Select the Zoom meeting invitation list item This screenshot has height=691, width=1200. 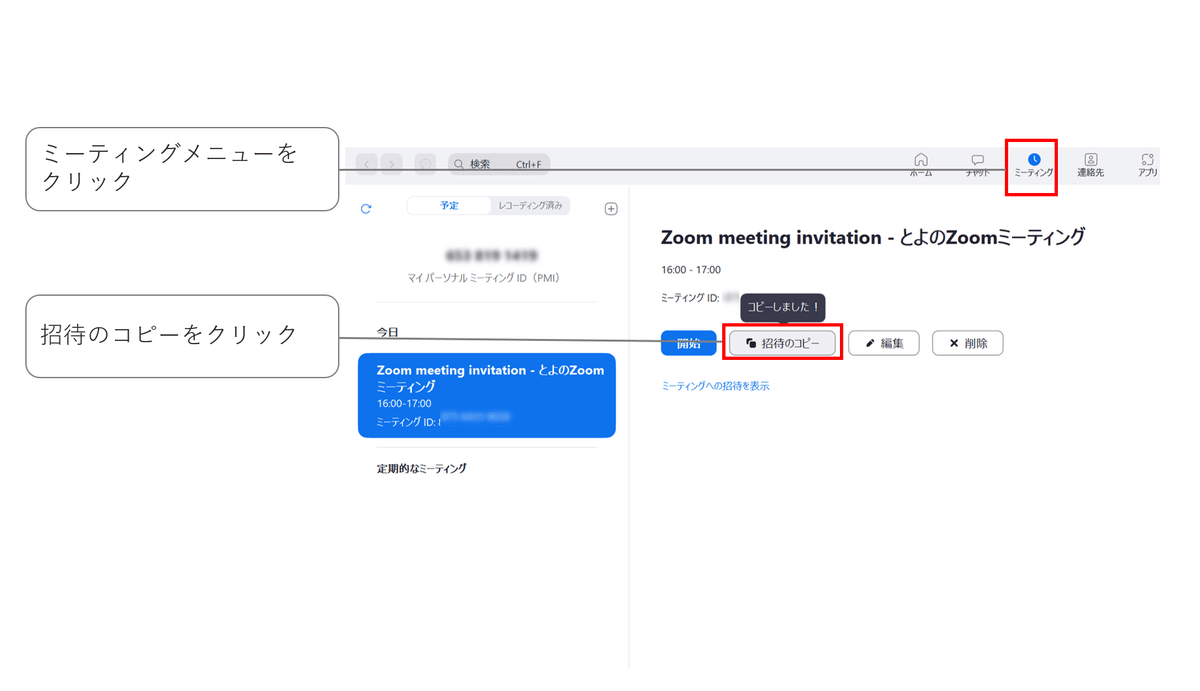[487, 395]
